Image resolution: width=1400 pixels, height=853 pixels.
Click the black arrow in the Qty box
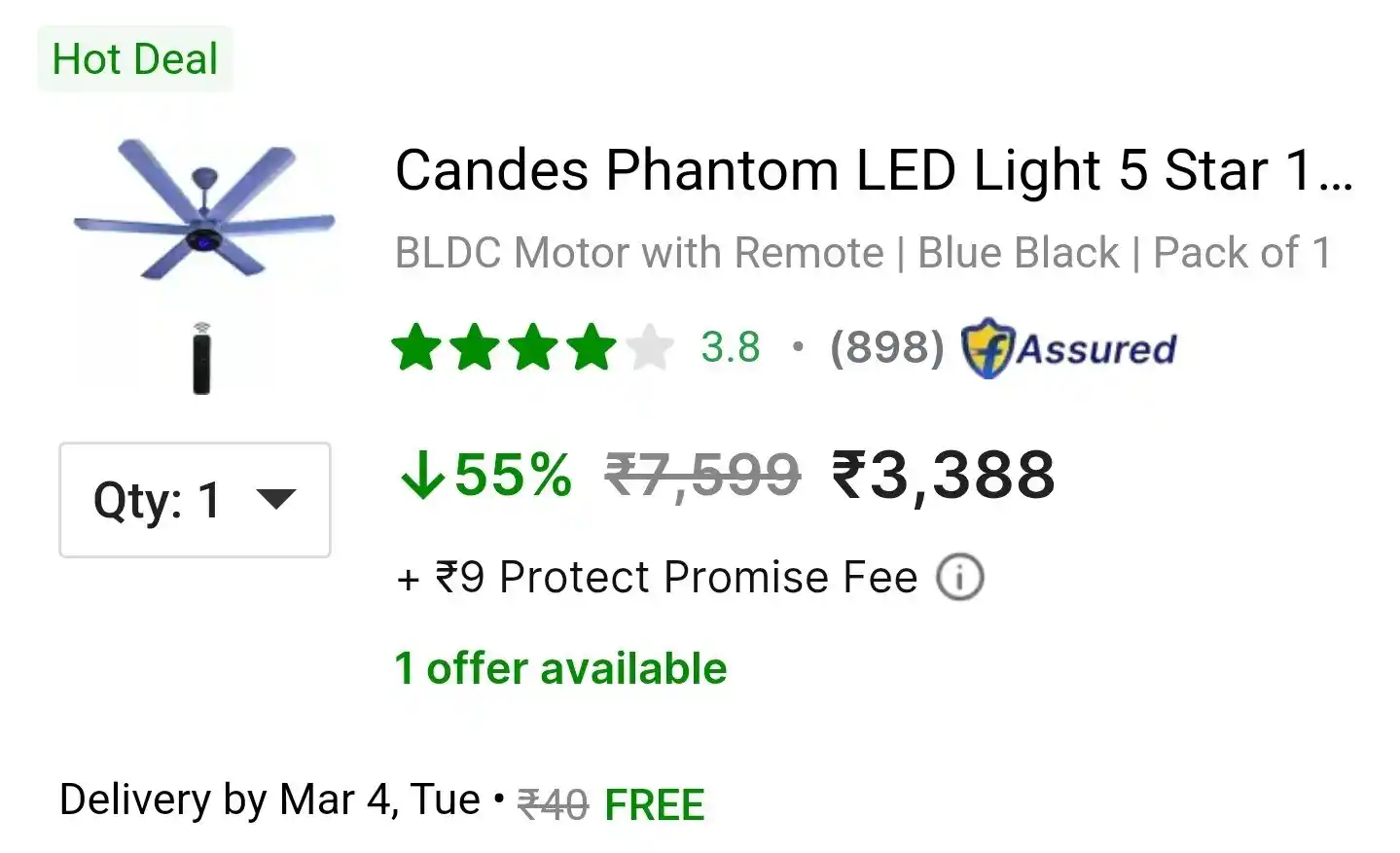pyautogui.click(x=275, y=499)
